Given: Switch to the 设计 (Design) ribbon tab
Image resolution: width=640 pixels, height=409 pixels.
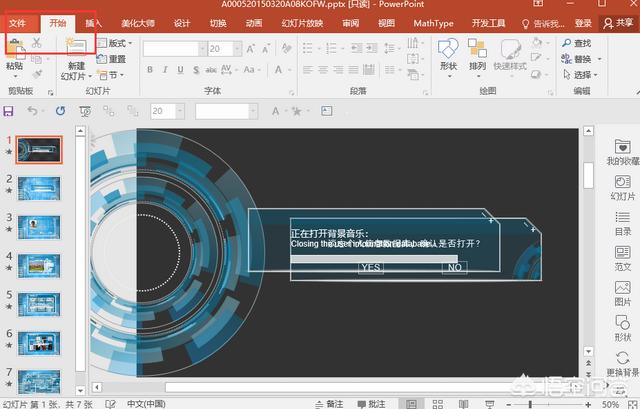Looking at the screenshot, I should pyautogui.click(x=182, y=23).
